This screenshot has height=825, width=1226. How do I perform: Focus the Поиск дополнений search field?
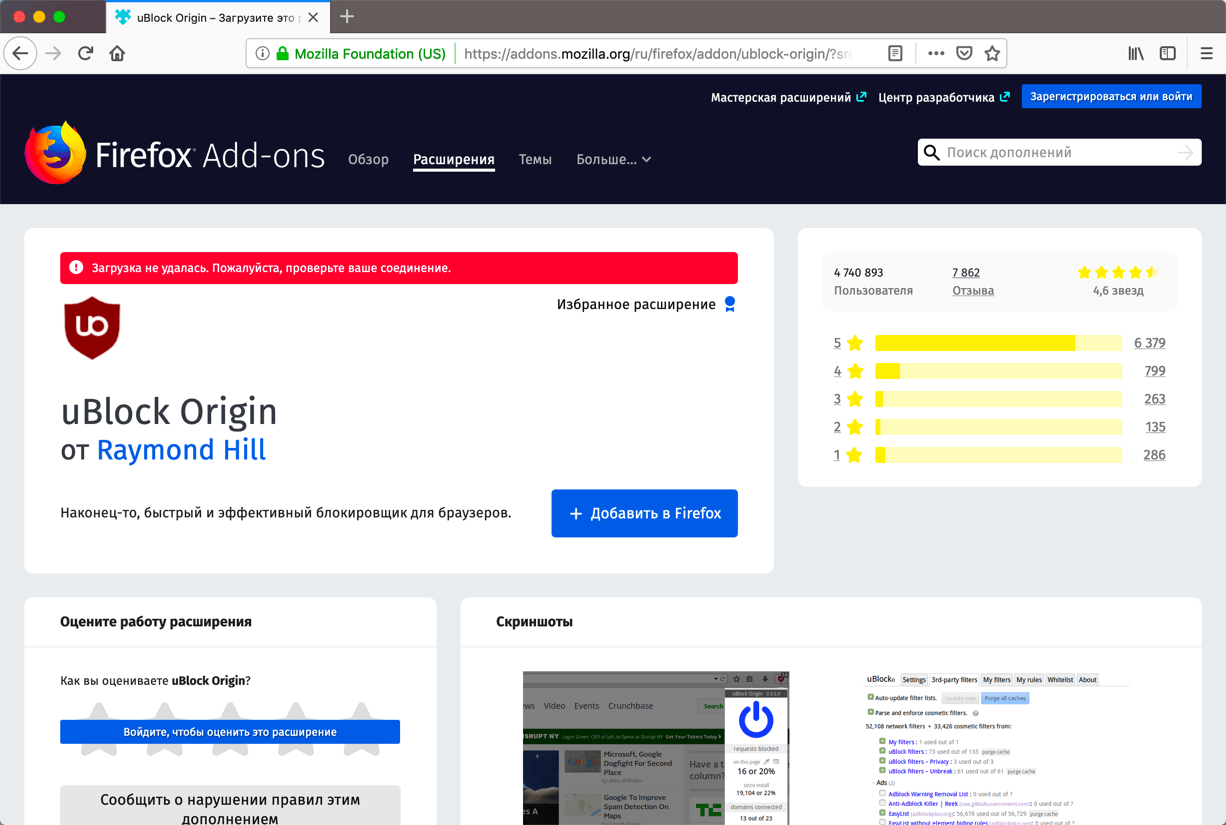pos(1059,153)
